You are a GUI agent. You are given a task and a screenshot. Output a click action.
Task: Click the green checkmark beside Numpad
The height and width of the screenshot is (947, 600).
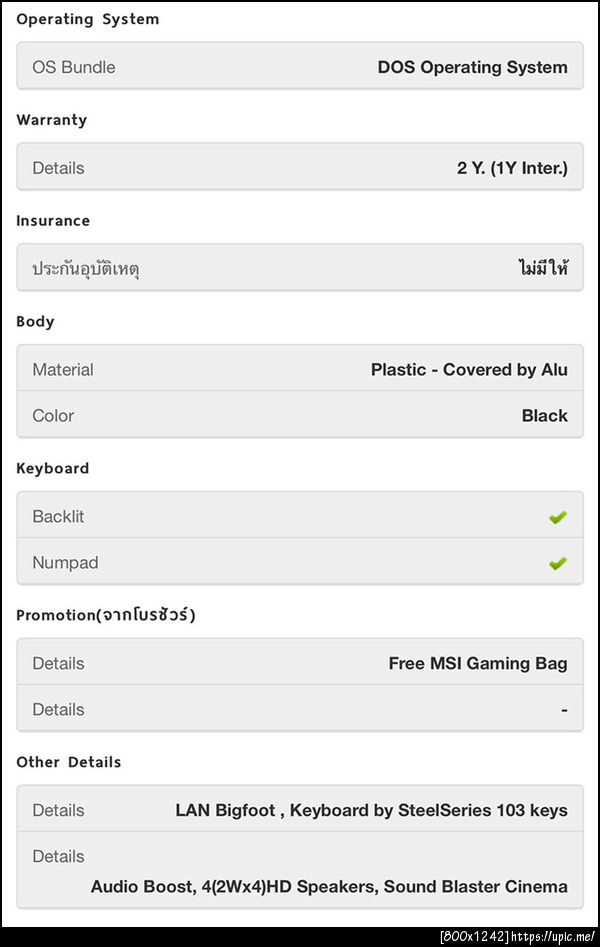point(557,563)
